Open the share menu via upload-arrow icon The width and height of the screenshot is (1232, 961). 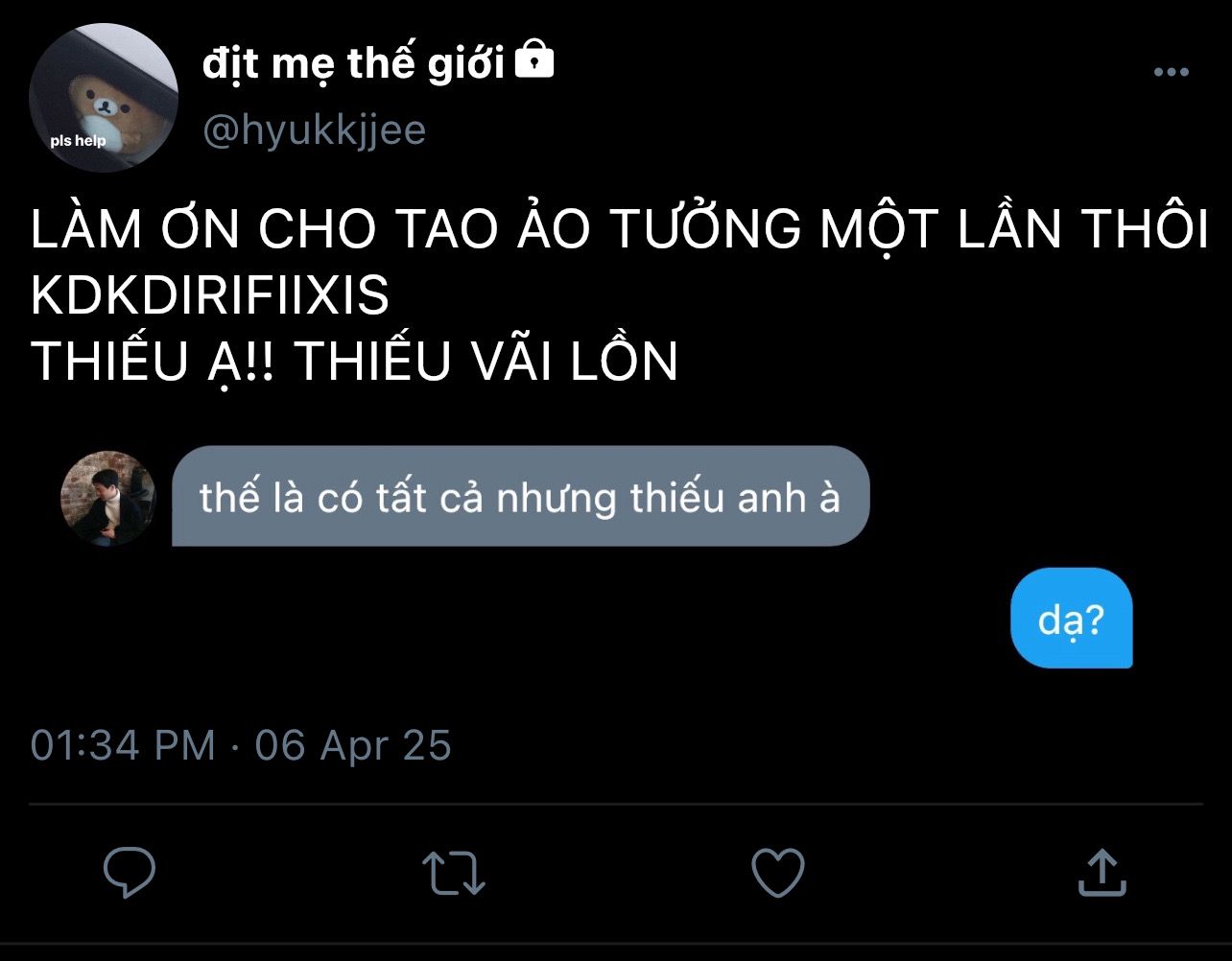[1102, 872]
